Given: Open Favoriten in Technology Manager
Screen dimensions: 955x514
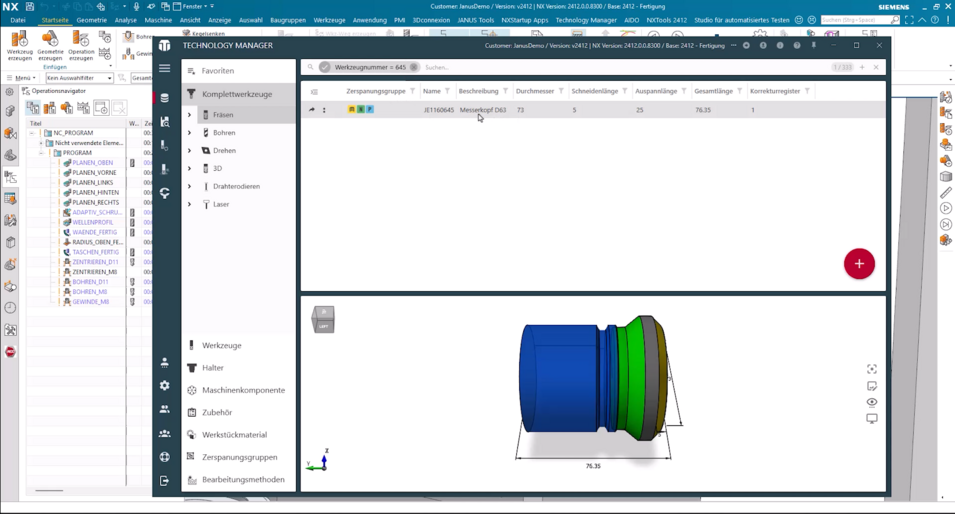Looking at the screenshot, I should 238,71.
